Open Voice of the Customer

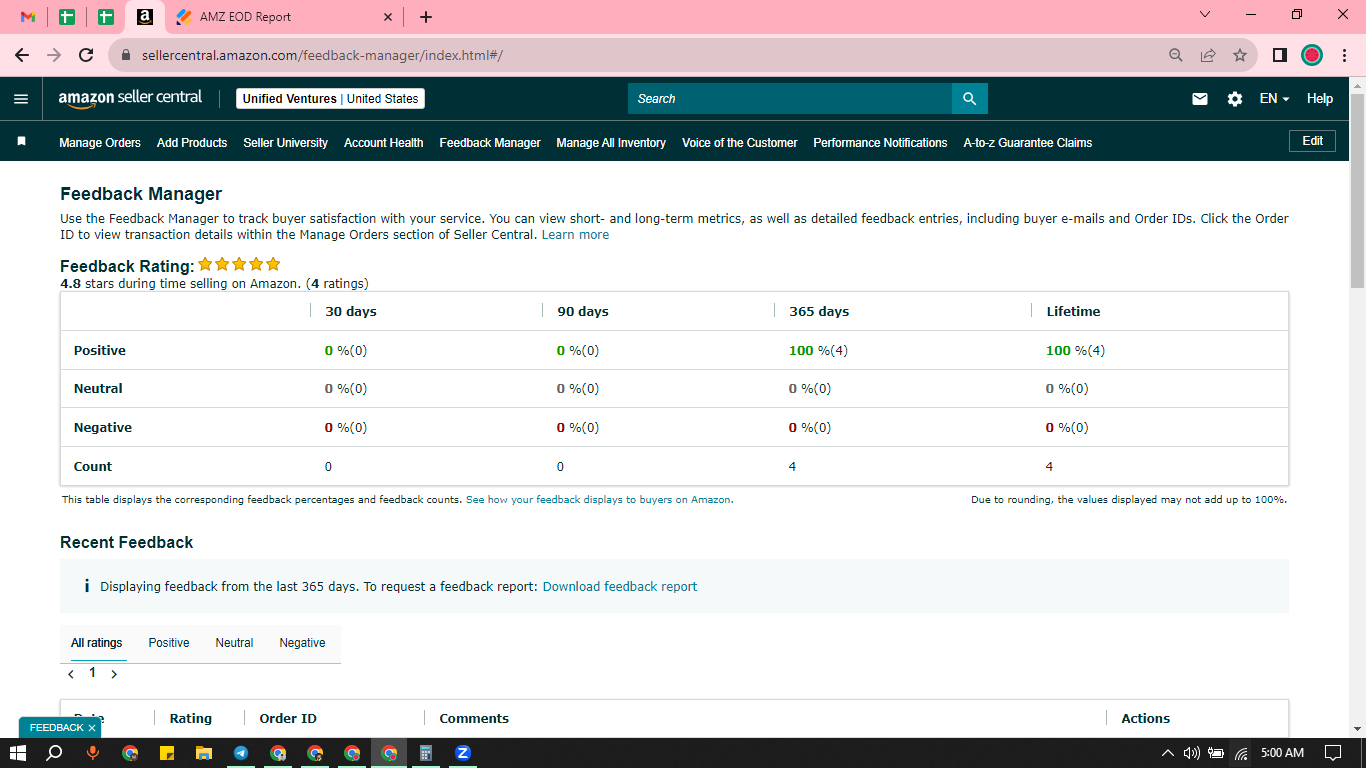pyautogui.click(x=740, y=143)
